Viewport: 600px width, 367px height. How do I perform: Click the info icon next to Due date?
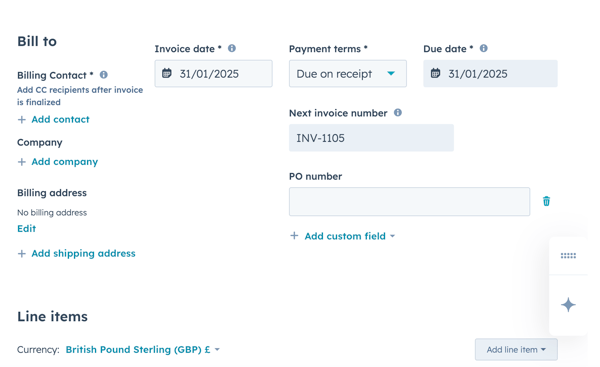point(484,48)
